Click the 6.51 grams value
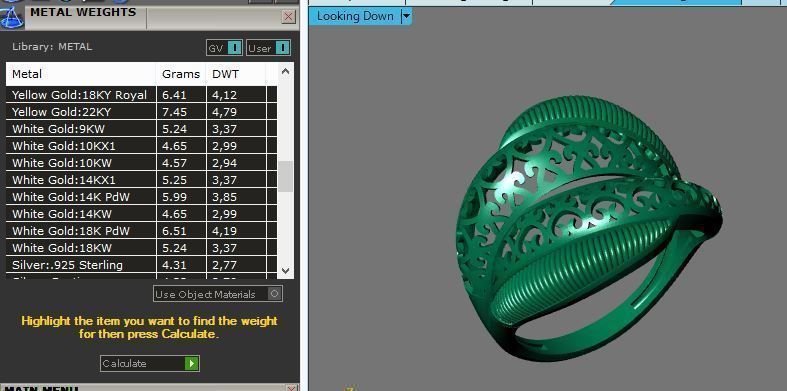The height and width of the screenshot is (391, 787). point(174,231)
